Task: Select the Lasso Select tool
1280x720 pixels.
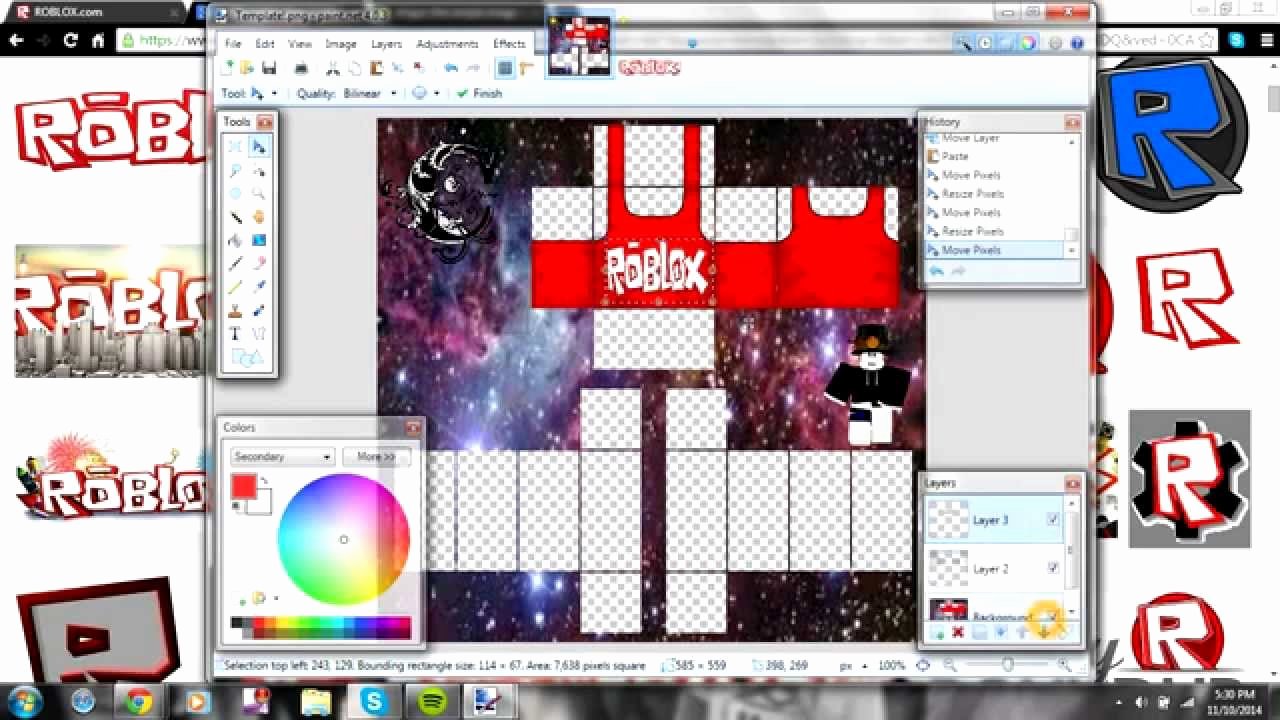Action: [235, 170]
